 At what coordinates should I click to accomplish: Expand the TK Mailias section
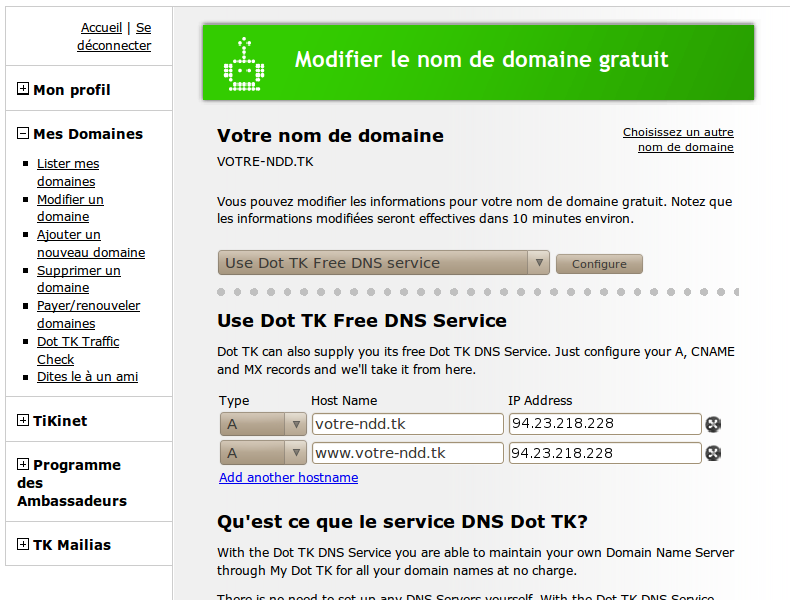[x=23, y=544]
